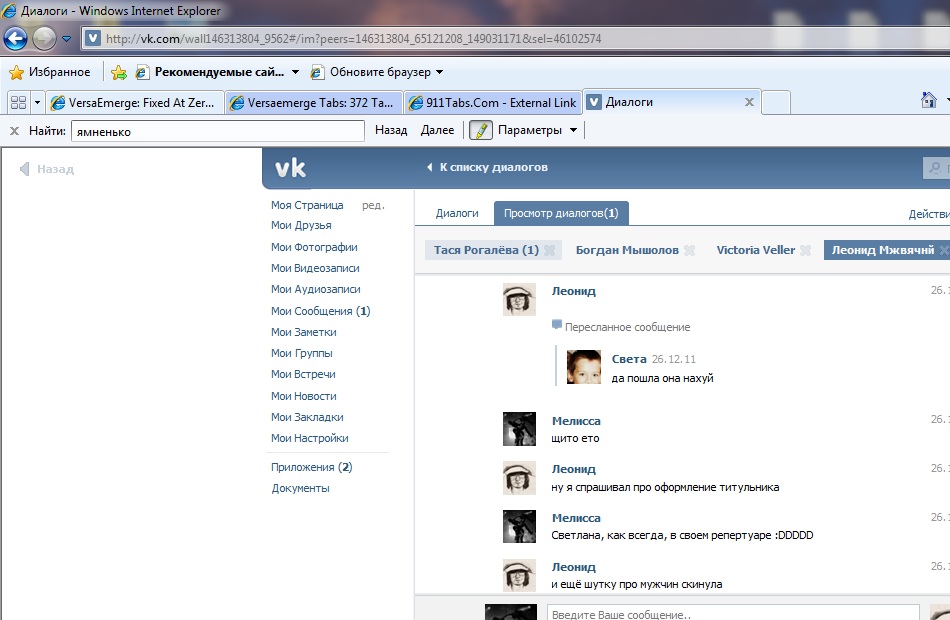Screen dimensions: 950x620
Task: Click Quick Tabs grid icon
Action: coord(19,102)
